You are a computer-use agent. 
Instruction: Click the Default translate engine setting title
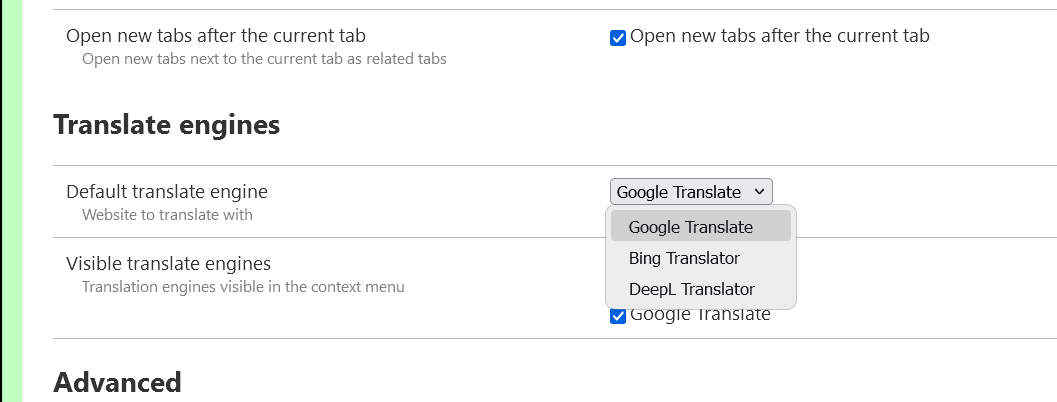tap(167, 191)
